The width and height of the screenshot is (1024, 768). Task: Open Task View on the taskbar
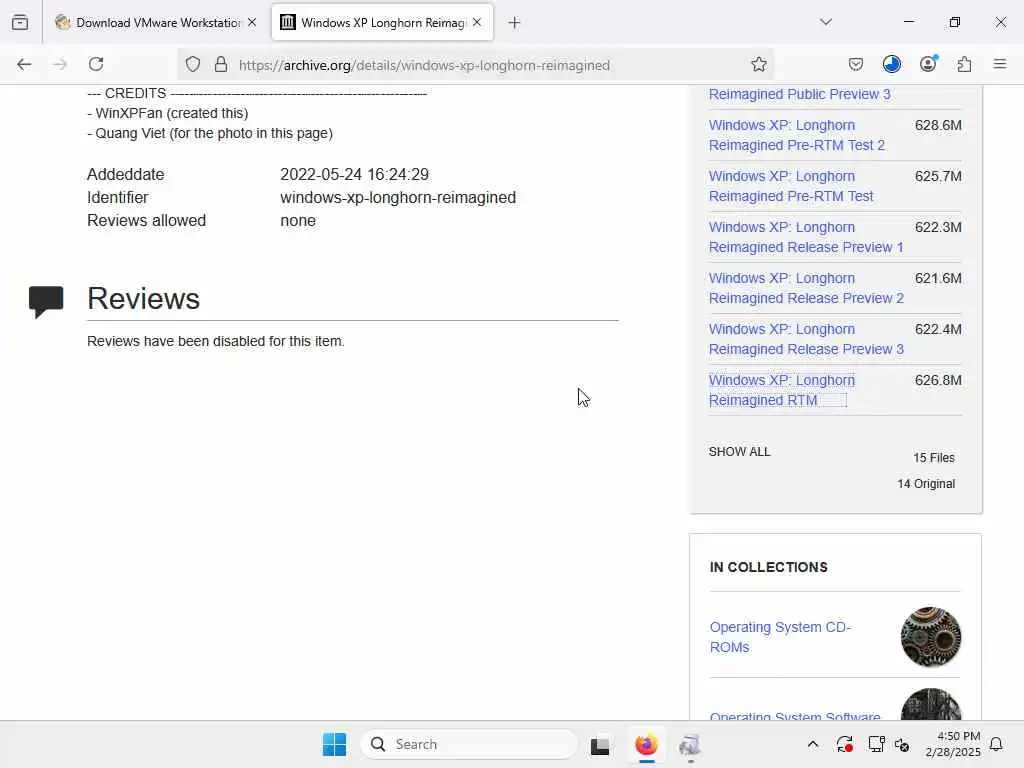[x=600, y=745]
